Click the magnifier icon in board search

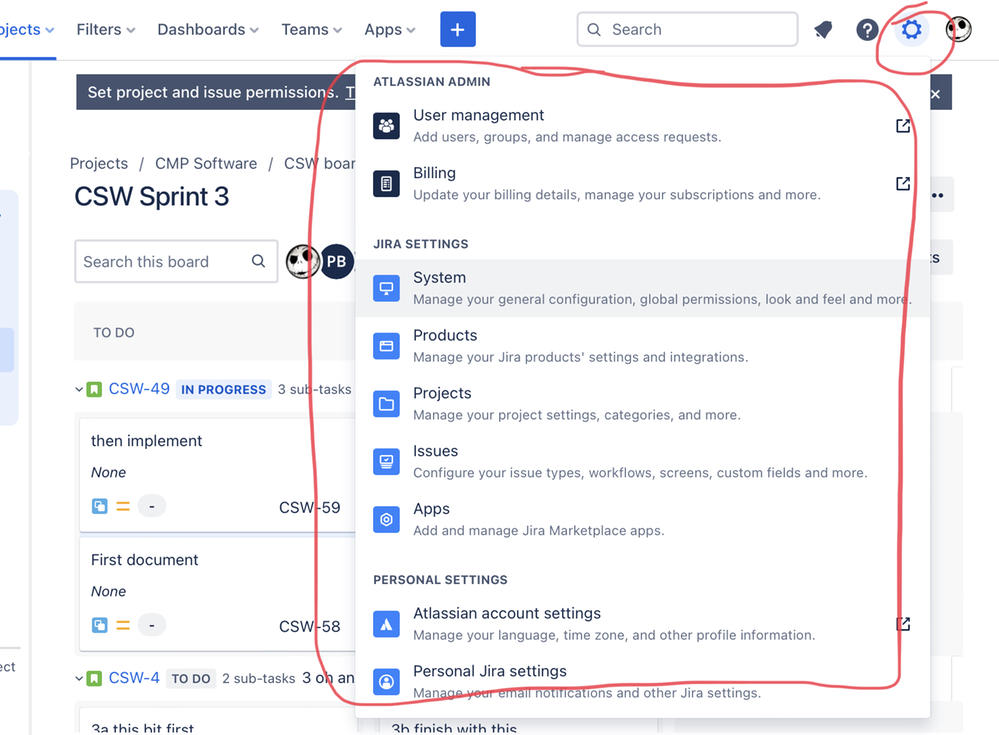pyautogui.click(x=258, y=261)
